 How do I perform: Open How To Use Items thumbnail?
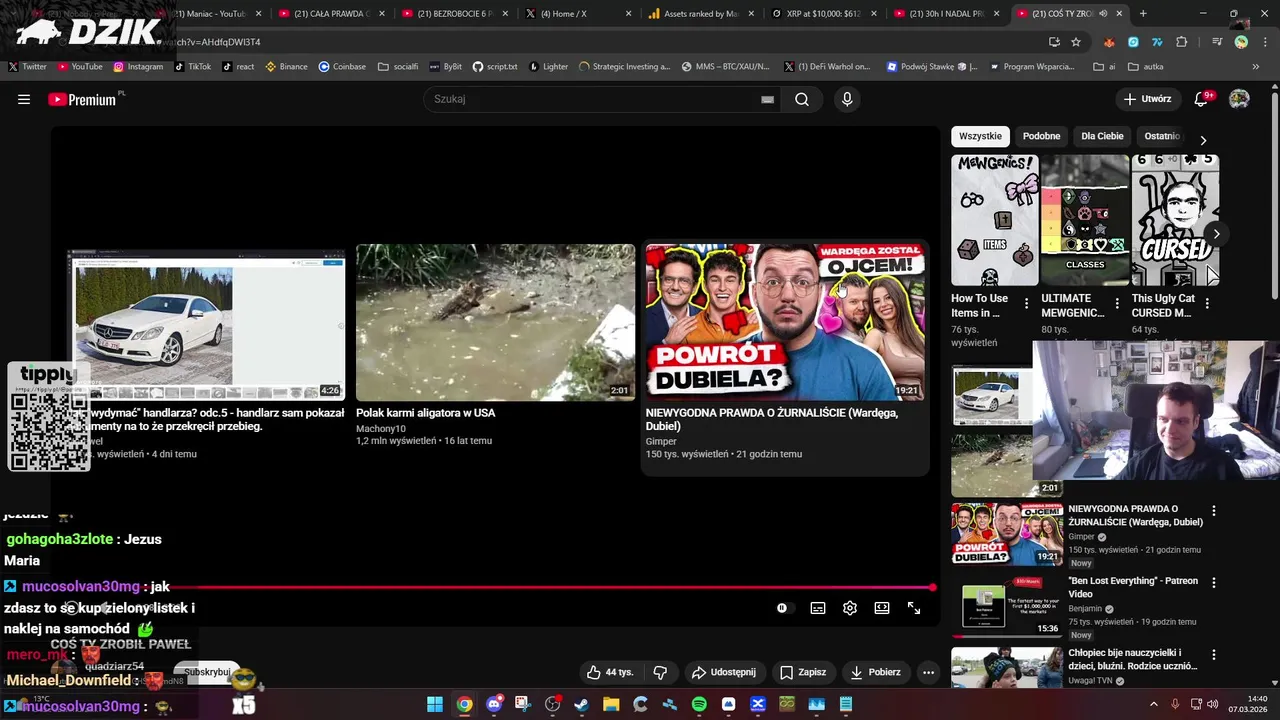tap(995, 220)
